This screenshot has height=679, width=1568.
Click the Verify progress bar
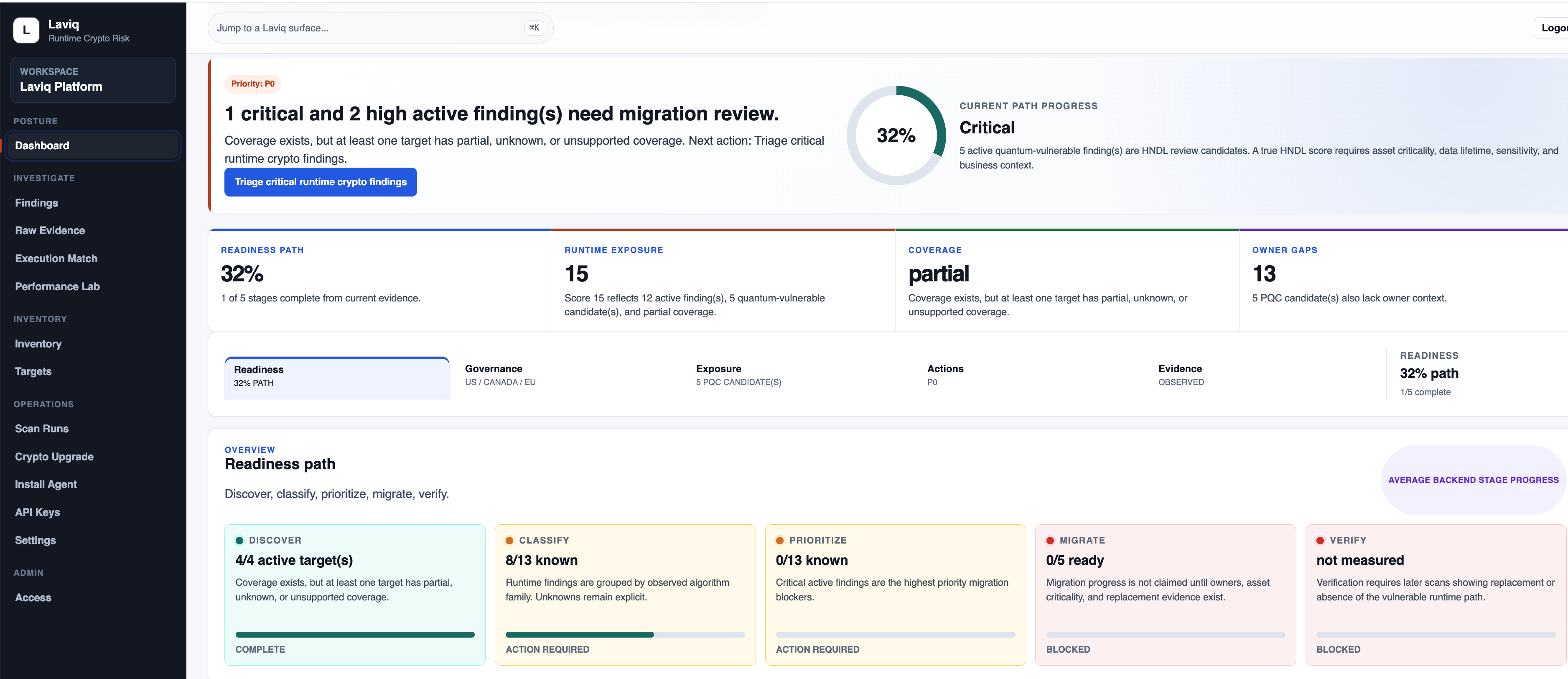click(x=1436, y=635)
